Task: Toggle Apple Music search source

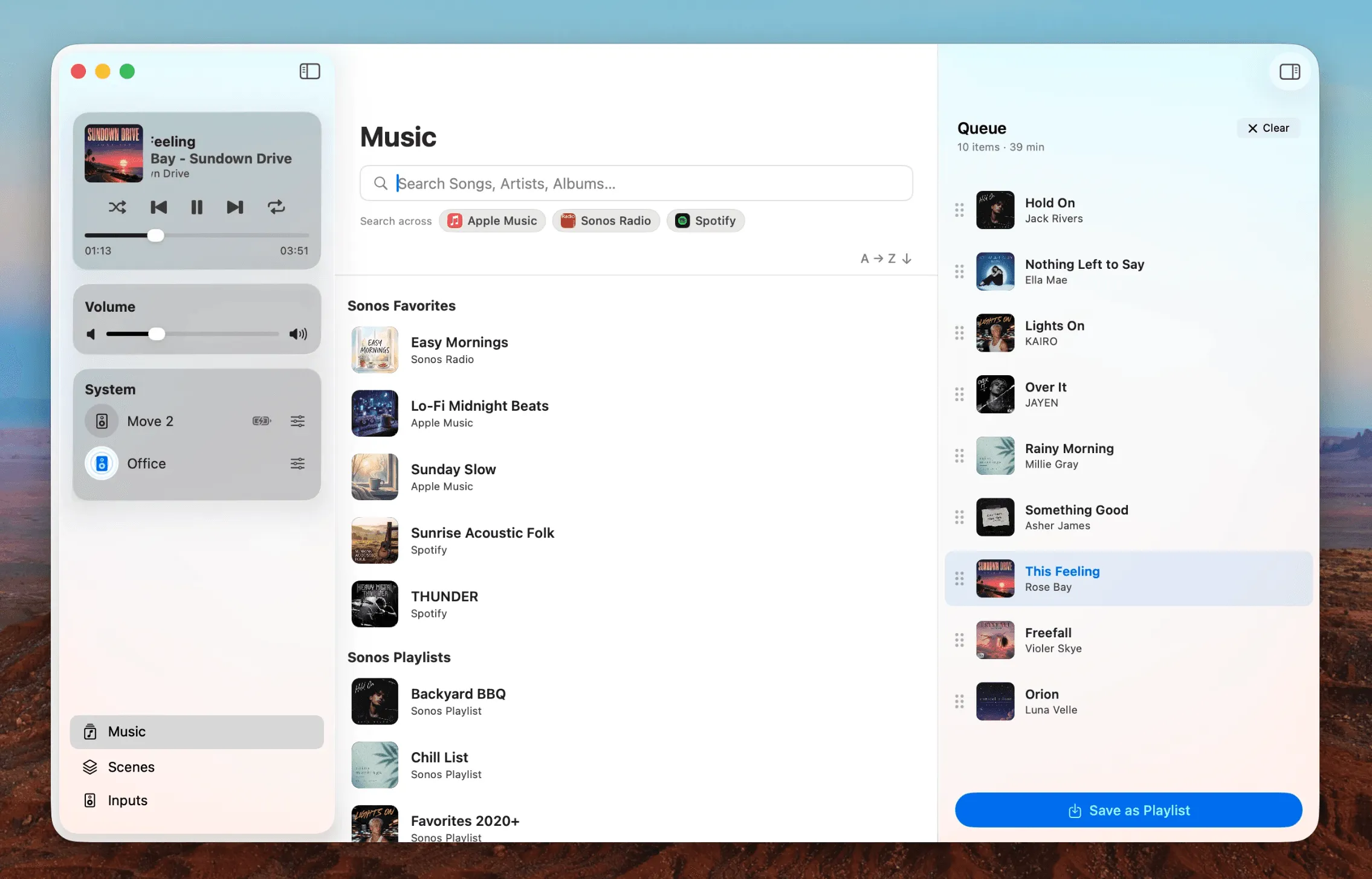Action: click(x=492, y=221)
